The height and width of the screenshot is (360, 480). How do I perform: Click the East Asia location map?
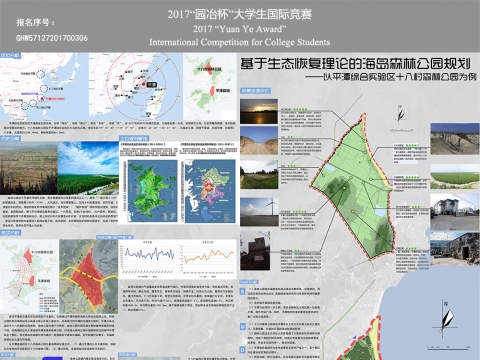tap(44, 86)
